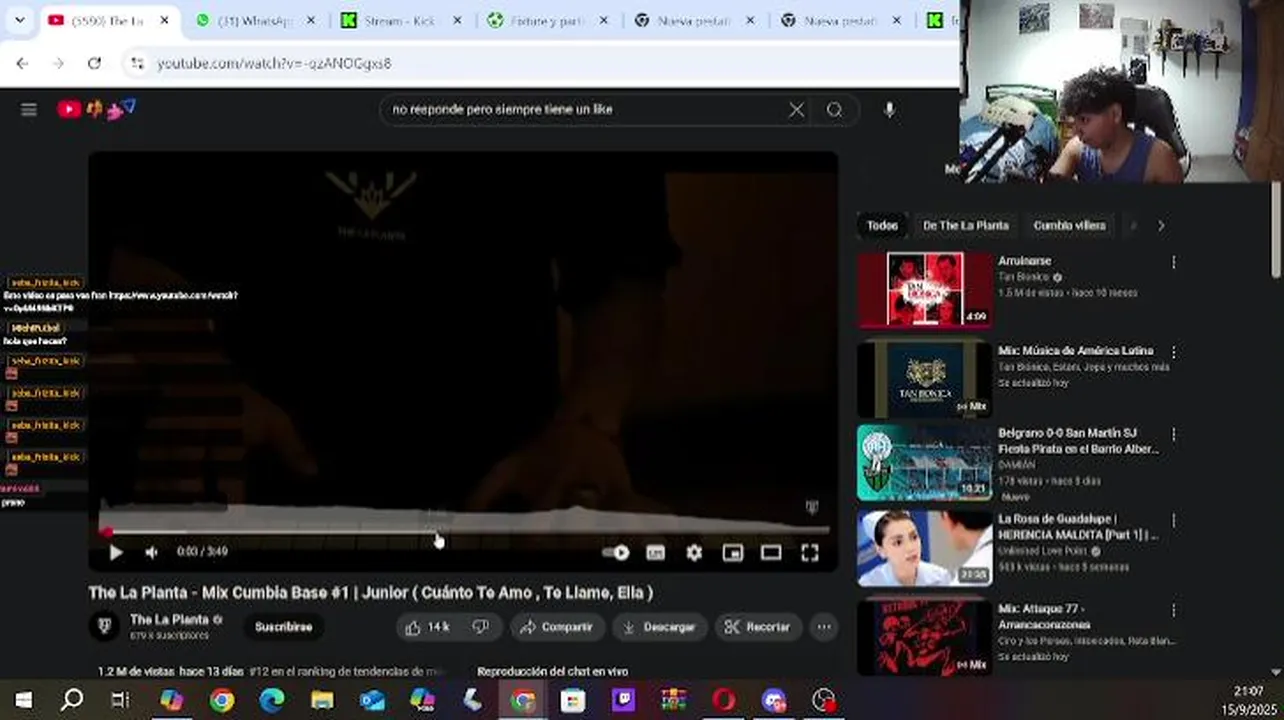Image resolution: width=1284 pixels, height=720 pixels.
Task: Subscribe with the Suscribirse button
Action: [x=283, y=627]
